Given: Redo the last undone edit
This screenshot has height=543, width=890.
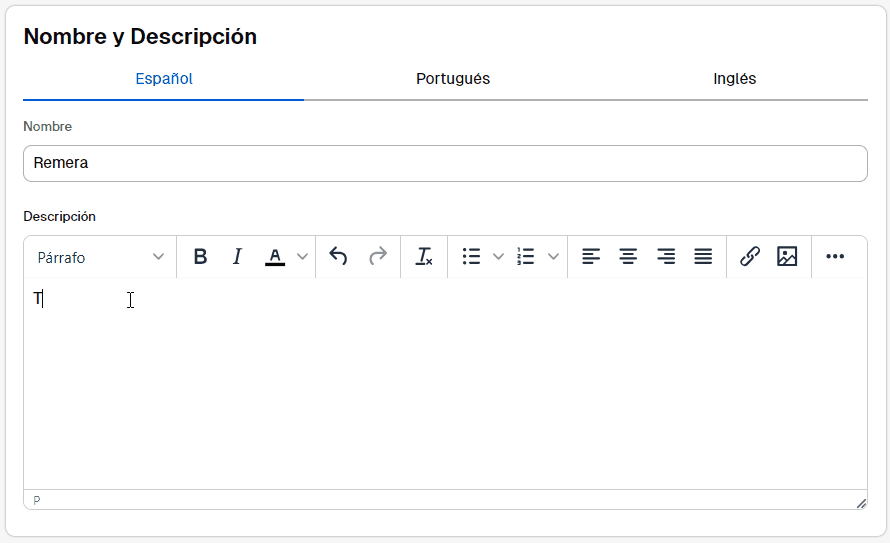Looking at the screenshot, I should [377, 257].
